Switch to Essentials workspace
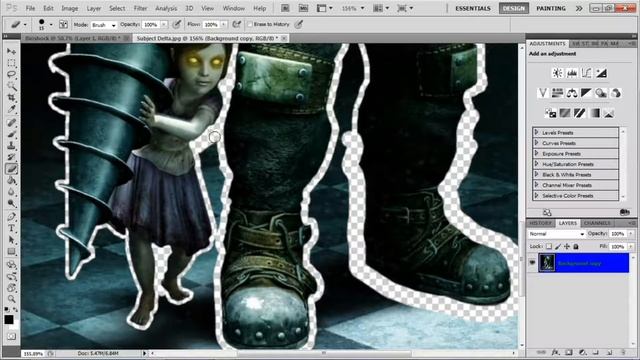Image resolution: width=640 pixels, height=360 pixels. (x=473, y=8)
